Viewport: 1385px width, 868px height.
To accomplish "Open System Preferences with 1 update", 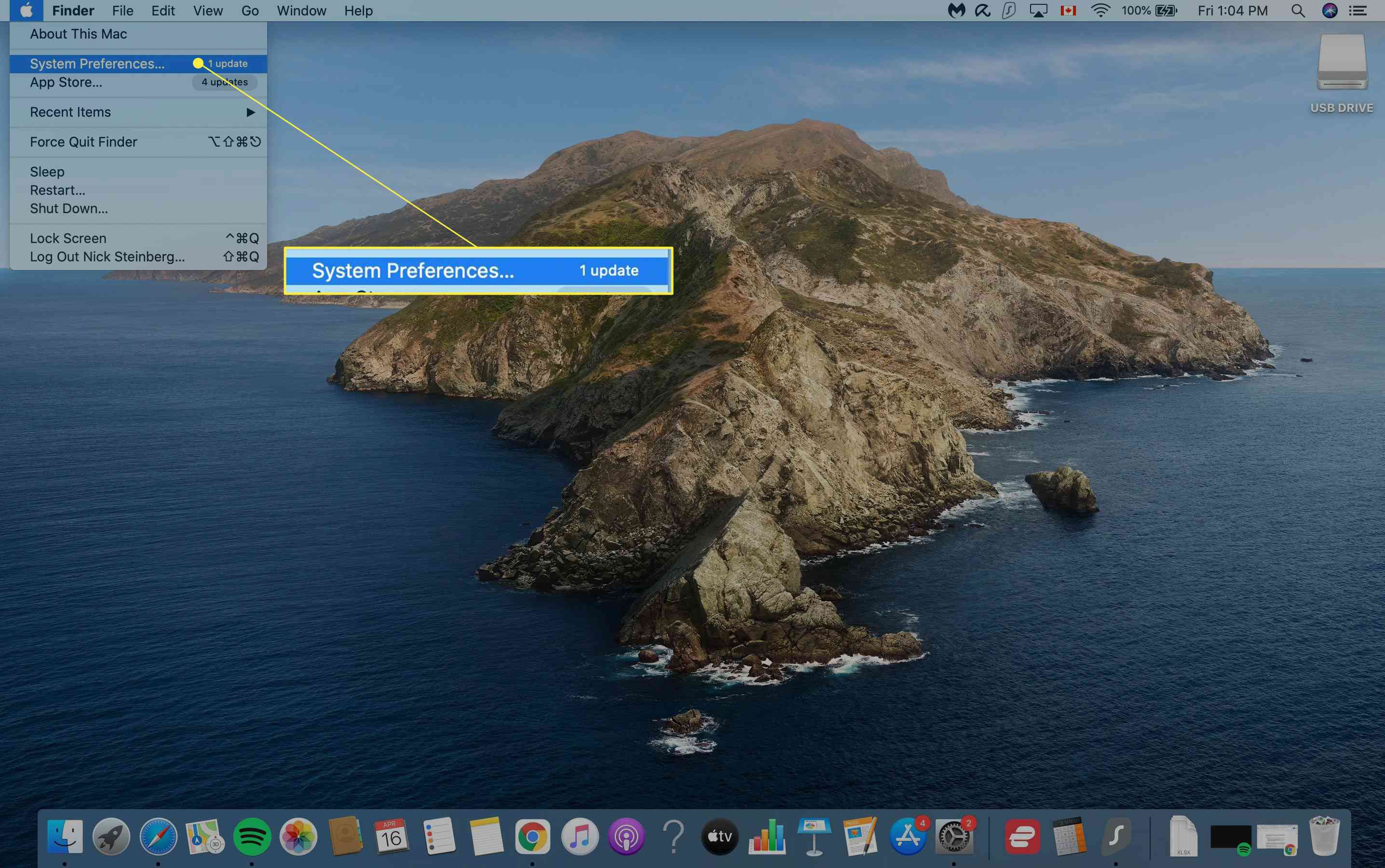I will (97, 63).
